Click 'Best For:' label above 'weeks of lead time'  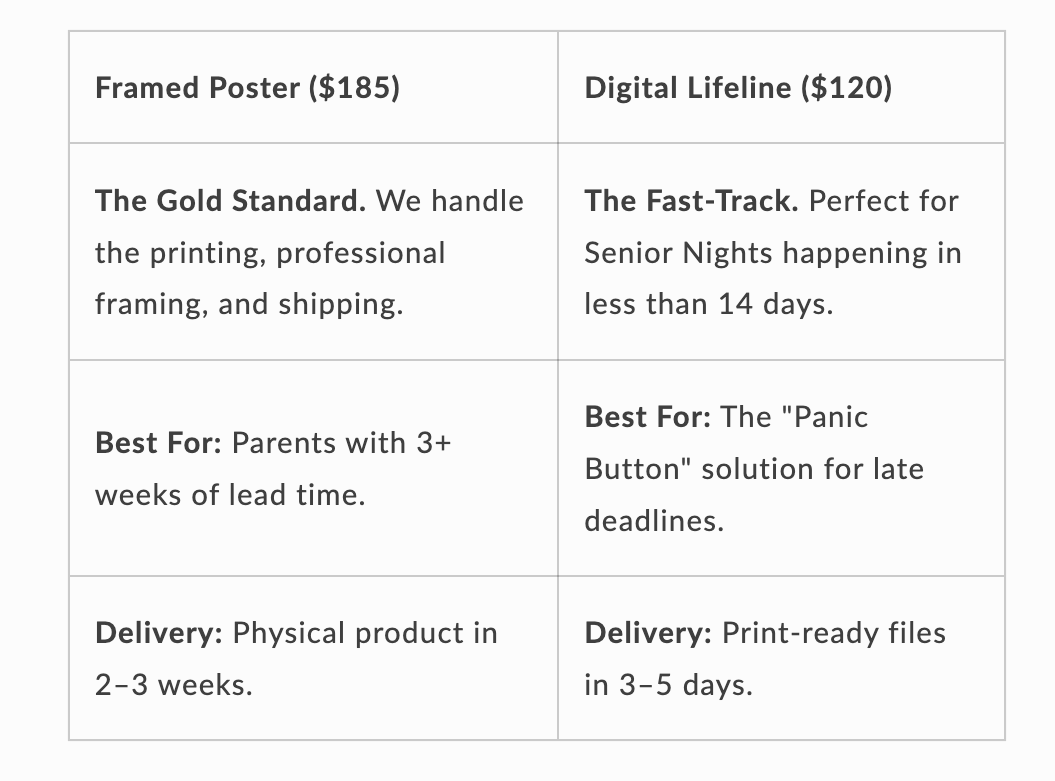point(158,442)
